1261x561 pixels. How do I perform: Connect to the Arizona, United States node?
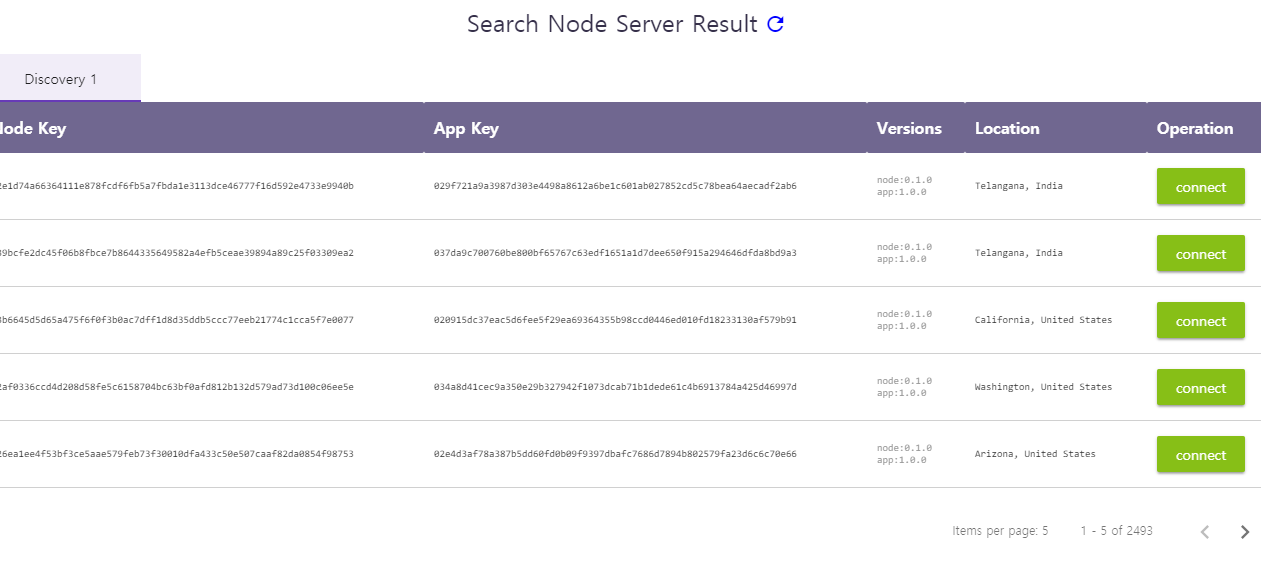pos(1200,455)
